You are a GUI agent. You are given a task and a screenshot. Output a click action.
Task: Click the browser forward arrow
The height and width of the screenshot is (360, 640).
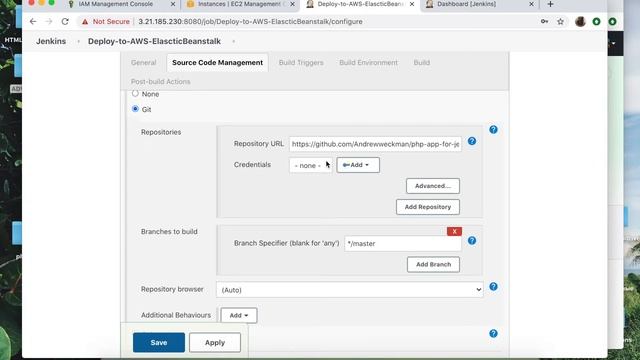(49, 22)
